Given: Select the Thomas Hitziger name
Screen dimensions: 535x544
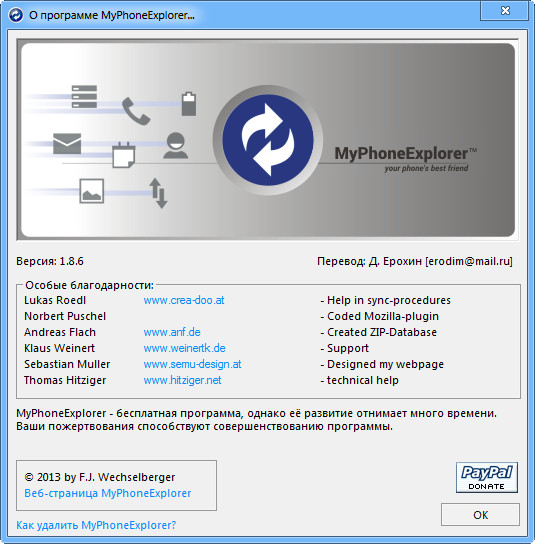Looking at the screenshot, I should click(65, 380).
